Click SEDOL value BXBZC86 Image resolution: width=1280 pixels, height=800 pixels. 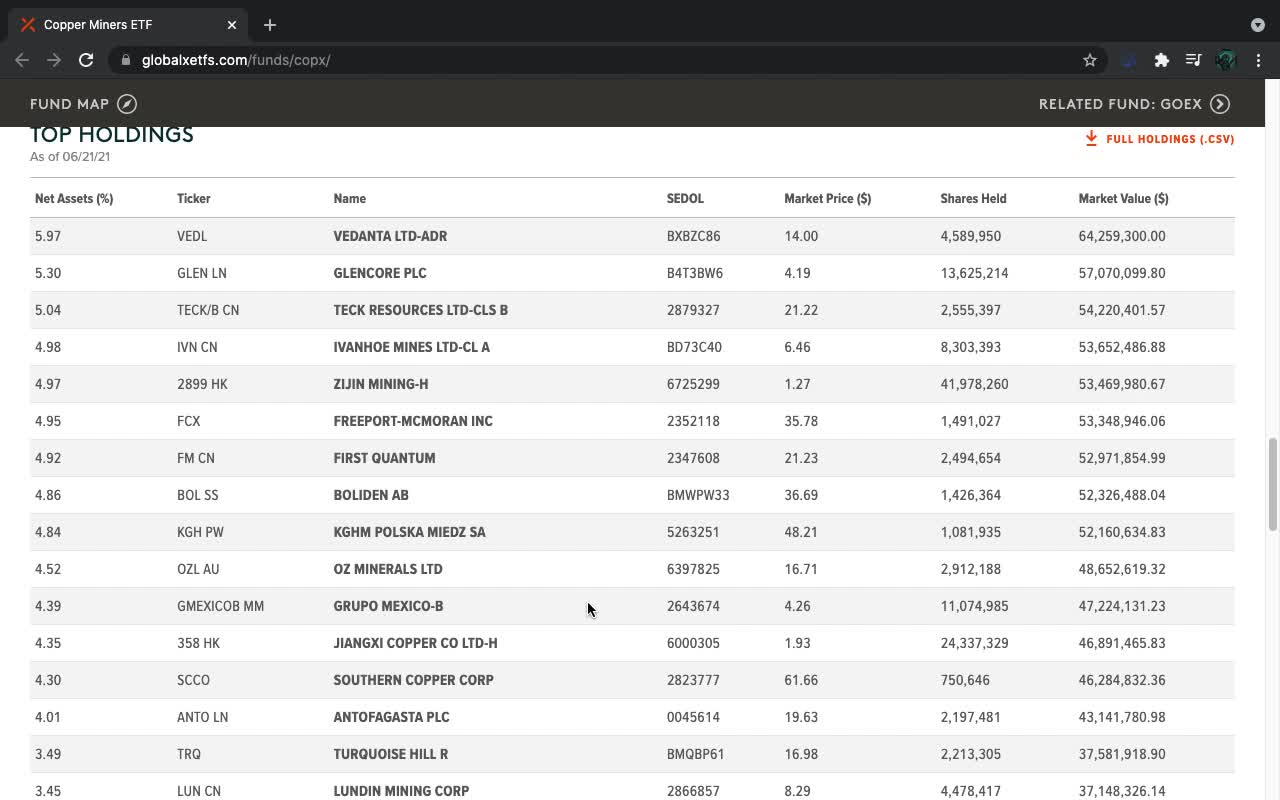[694, 236]
